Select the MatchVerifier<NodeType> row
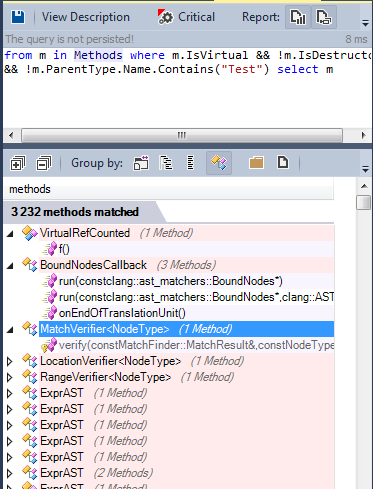373x489 pixels. click(x=187, y=329)
